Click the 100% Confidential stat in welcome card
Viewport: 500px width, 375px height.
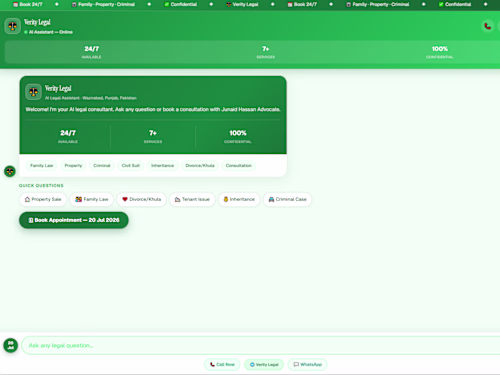click(238, 137)
